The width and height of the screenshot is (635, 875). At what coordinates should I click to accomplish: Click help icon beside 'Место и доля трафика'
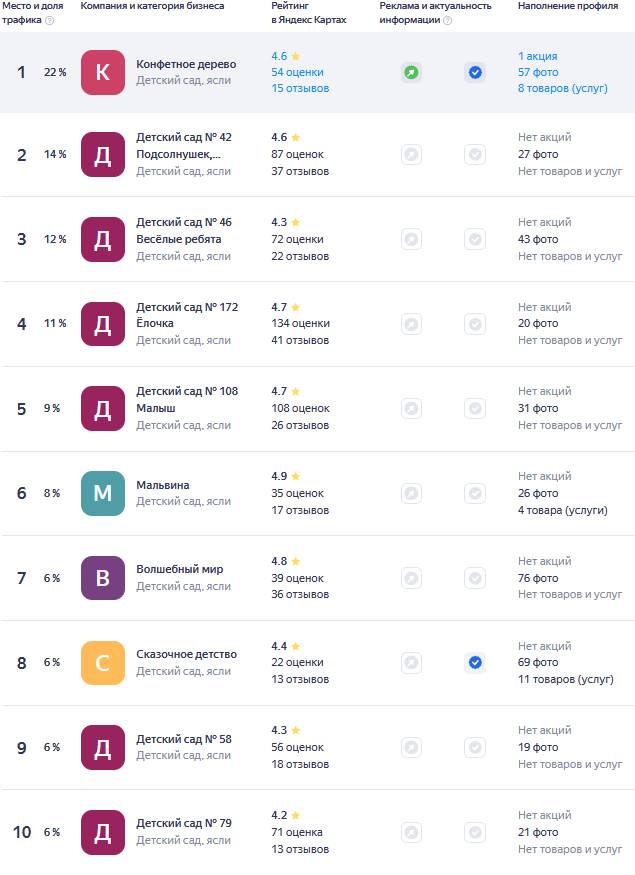50,20
